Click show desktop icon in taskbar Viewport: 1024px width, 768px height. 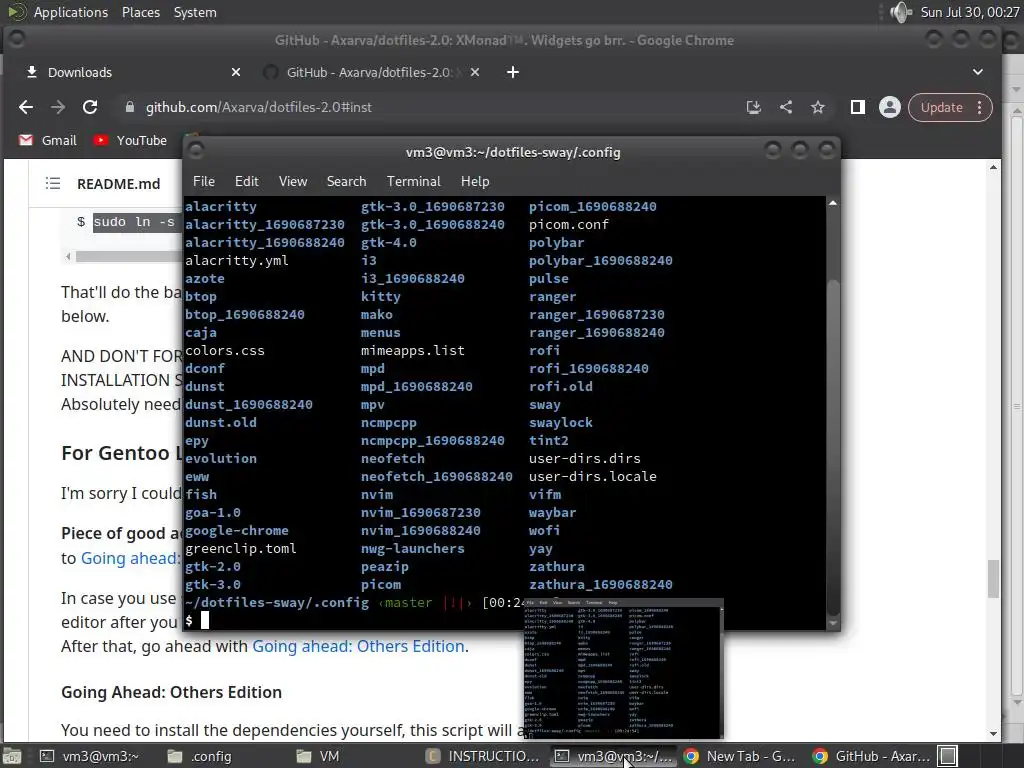coord(12,756)
